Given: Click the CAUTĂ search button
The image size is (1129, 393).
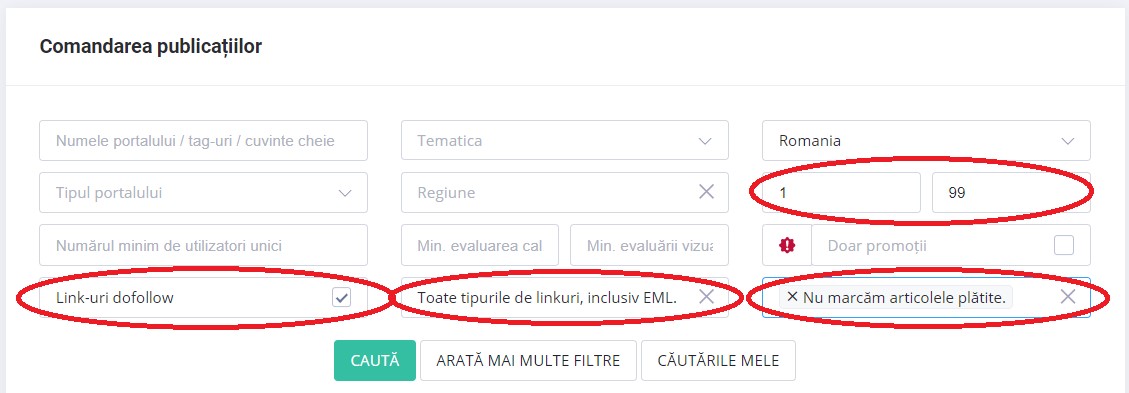Looking at the screenshot, I should (x=374, y=361).
